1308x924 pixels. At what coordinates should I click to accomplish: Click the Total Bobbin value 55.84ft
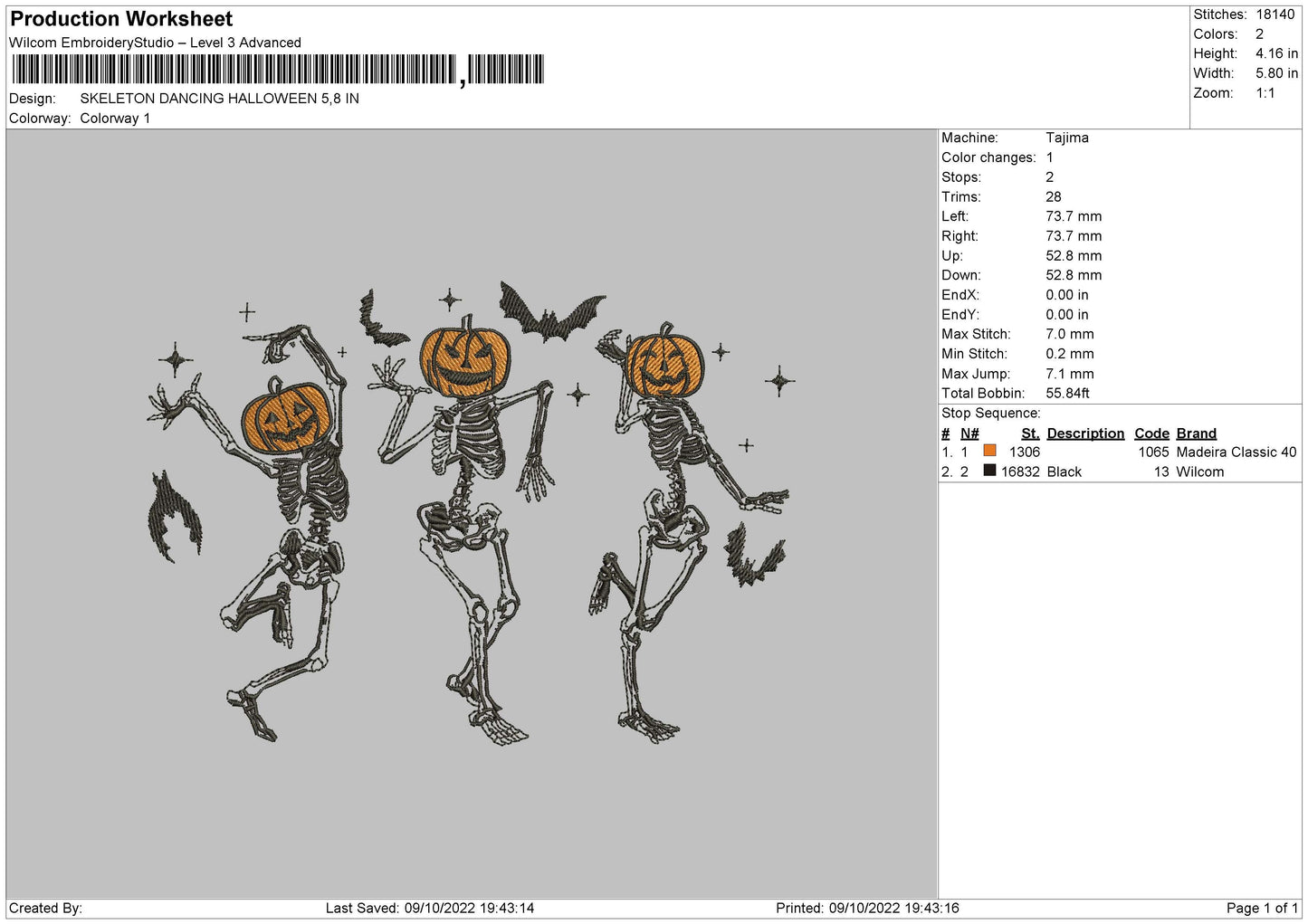[1067, 394]
